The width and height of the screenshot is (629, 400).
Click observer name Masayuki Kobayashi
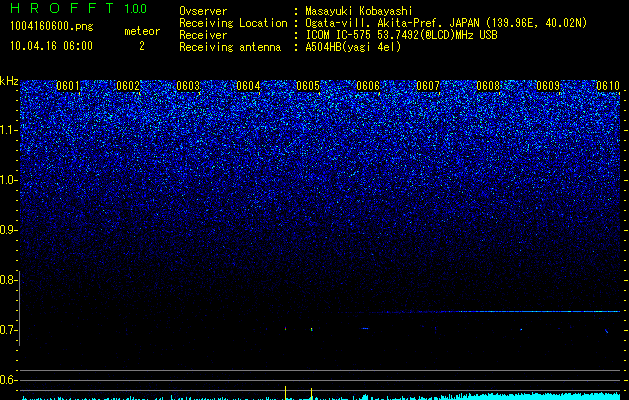[x=359, y=11]
